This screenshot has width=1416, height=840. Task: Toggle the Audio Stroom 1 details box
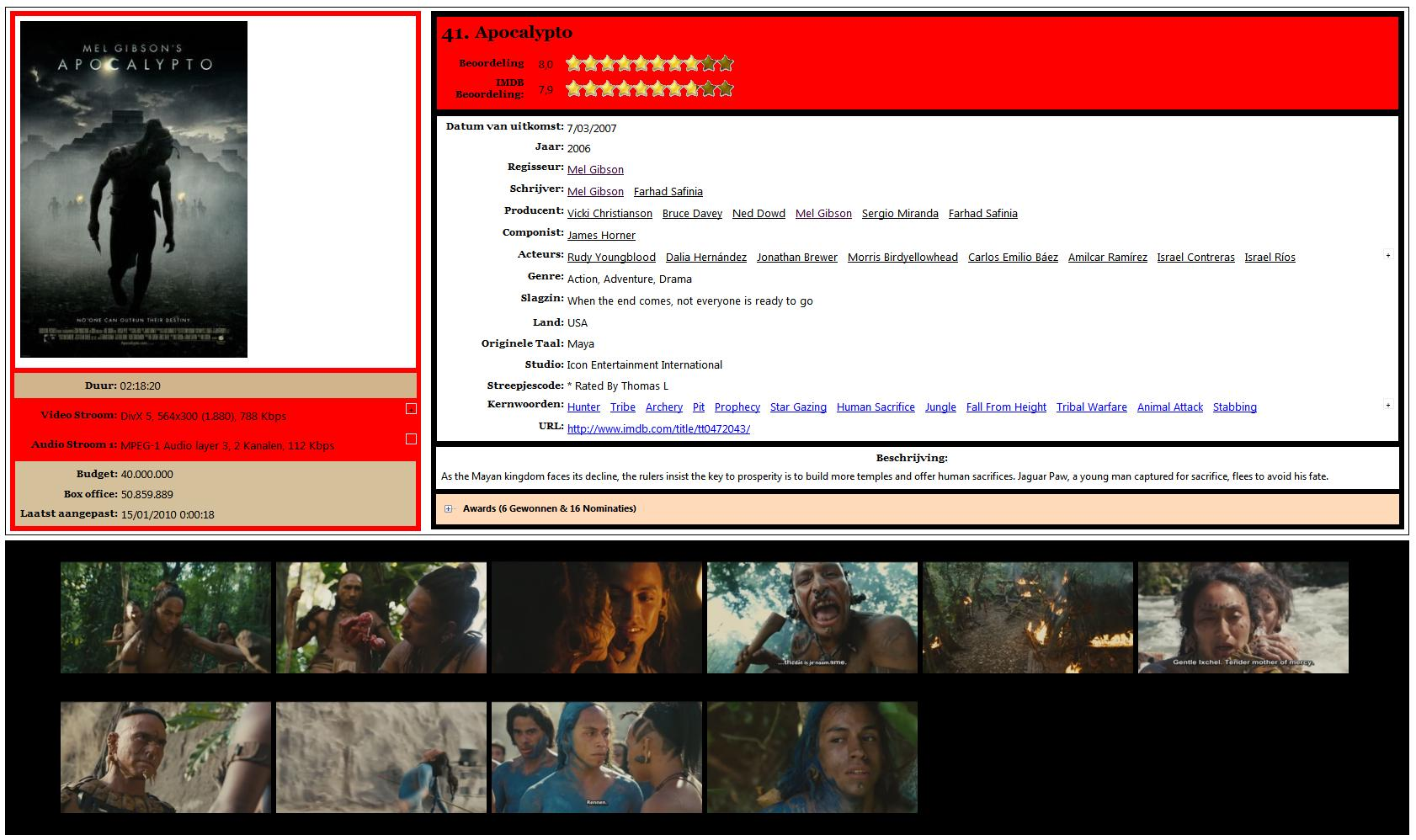pyautogui.click(x=411, y=439)
